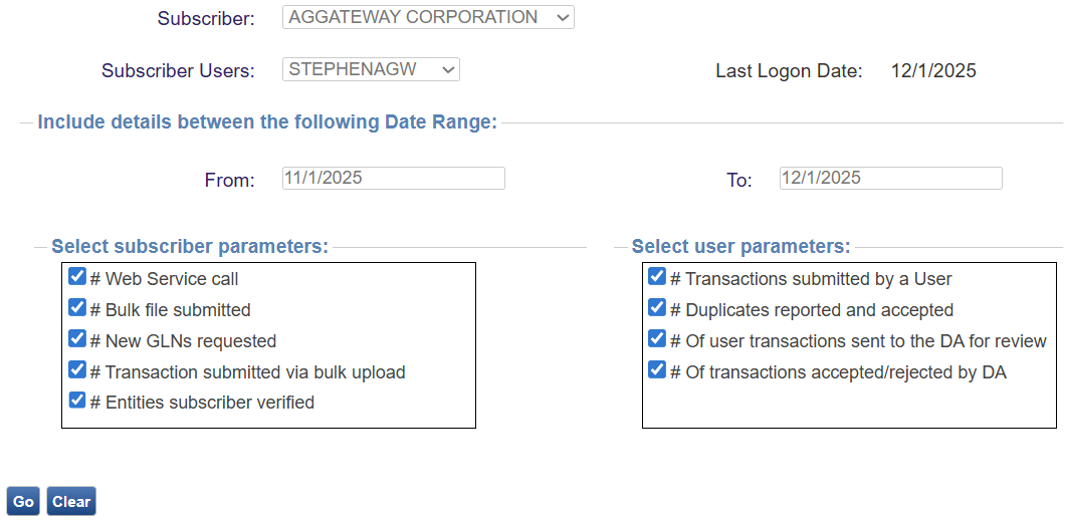Toggle Transactions submitted by a User checkbox
This screenshot has width=1065, height=525.
[657, 278]
